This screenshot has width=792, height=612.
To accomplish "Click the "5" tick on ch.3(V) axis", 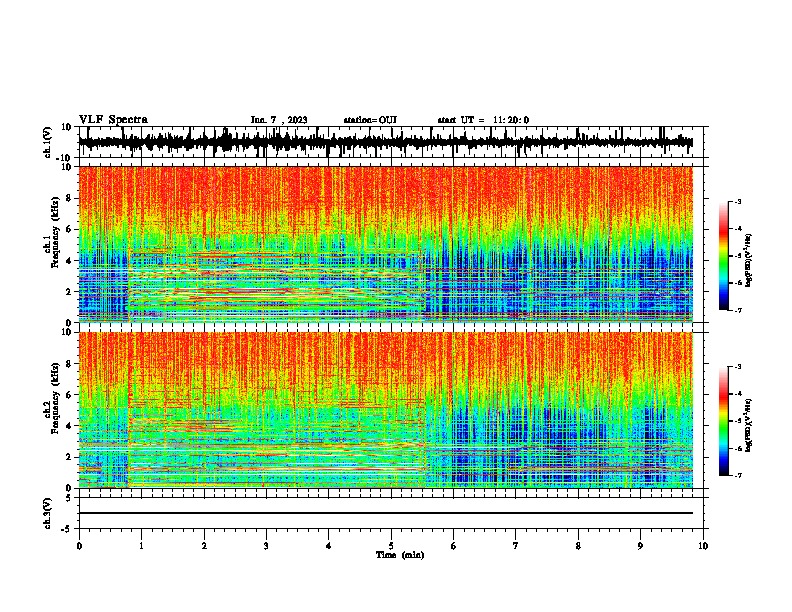I will [x=69, y=497].
